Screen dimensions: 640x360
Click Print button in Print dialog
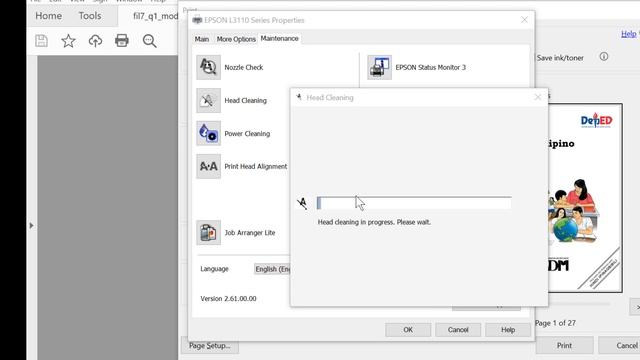(564, 346)
